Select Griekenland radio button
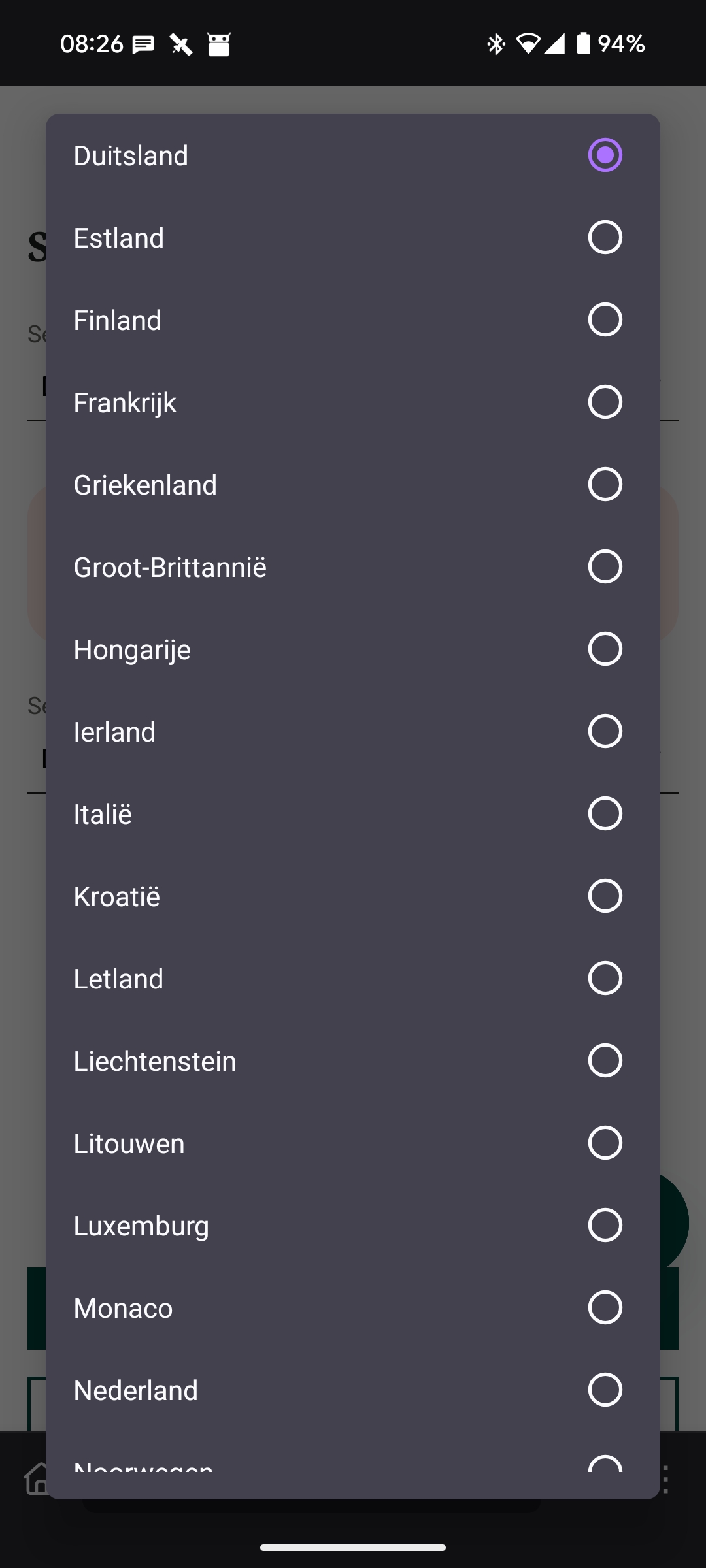 pos(605,484)
